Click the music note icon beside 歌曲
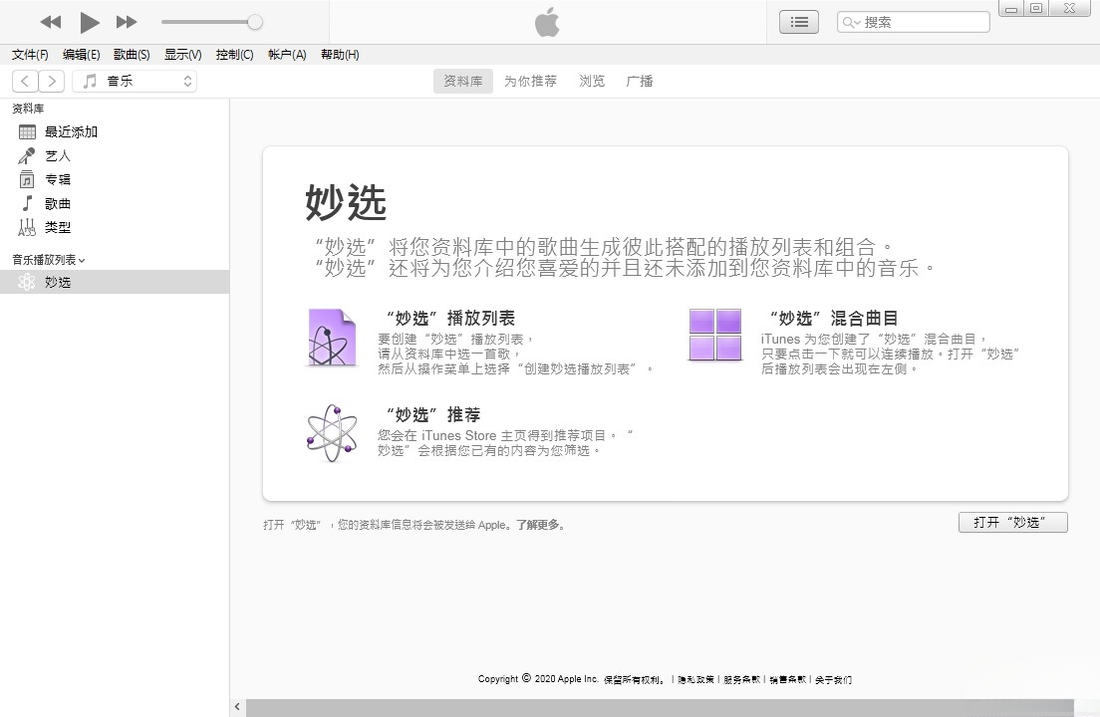This screenshot has width=1100, height=717. click(x=27, y=203)
